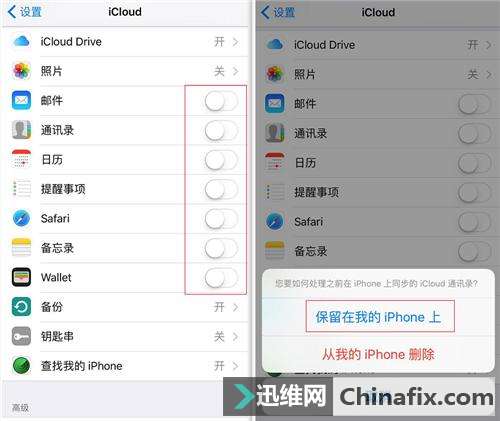The image size is (500, 421).
Task: Toggle the 邮件 switch in left screen
Action: (x=221, y=101)
